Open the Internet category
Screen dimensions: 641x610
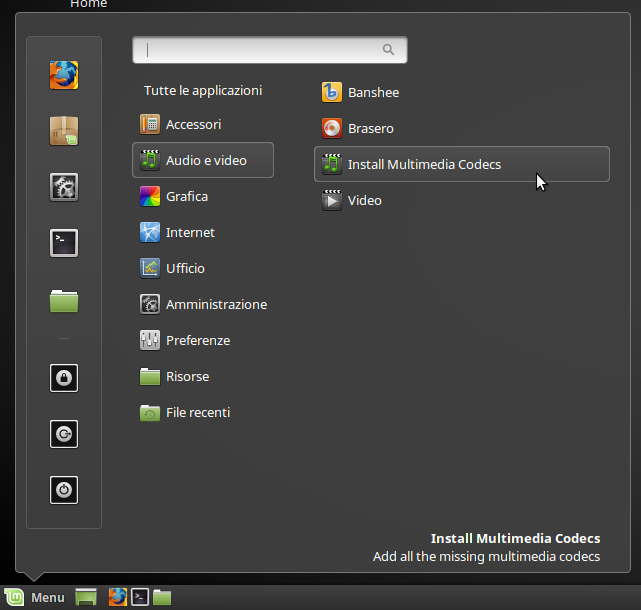point(190,233)
